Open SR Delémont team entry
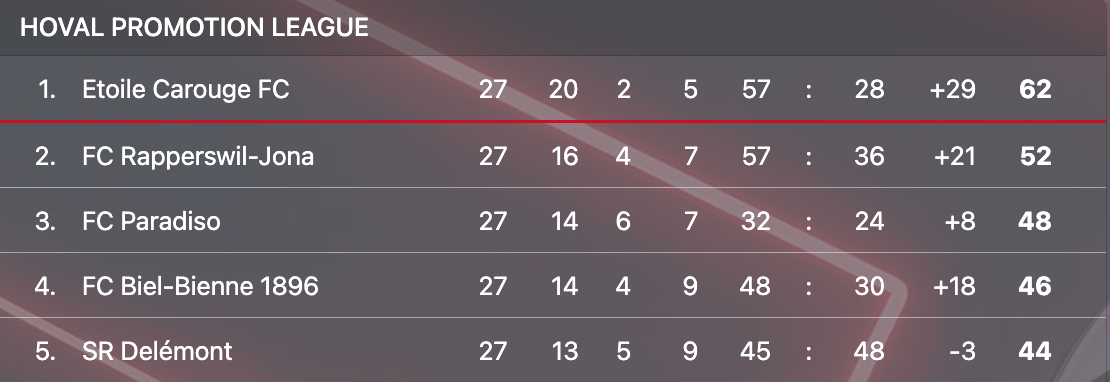The image size is (1110, 382). tap(157, 352)
